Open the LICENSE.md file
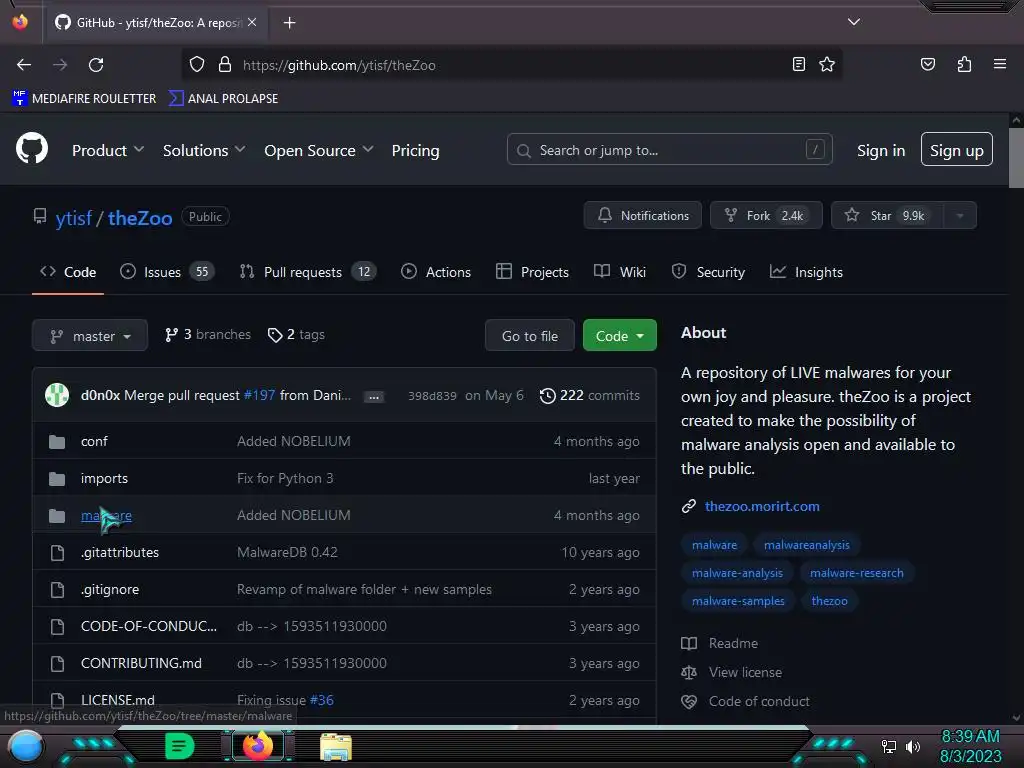 pyautogui.click(x=118, y=700)
